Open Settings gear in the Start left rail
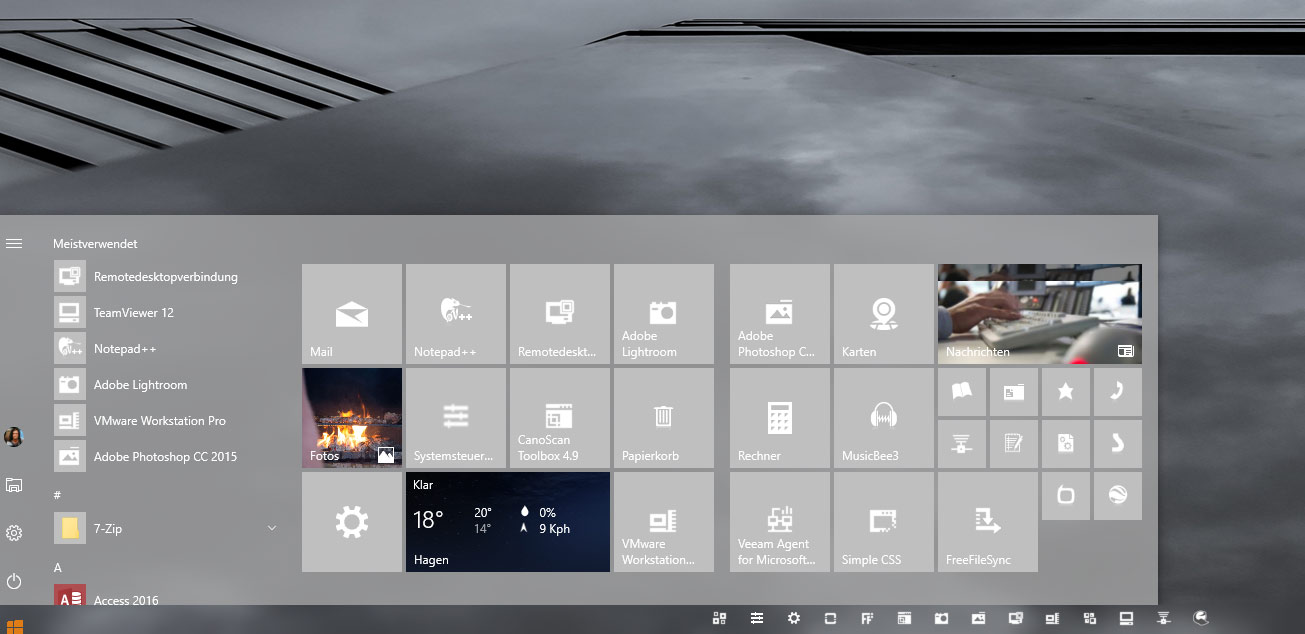This screenshot has width=1305, height=634. coord(14,533)
